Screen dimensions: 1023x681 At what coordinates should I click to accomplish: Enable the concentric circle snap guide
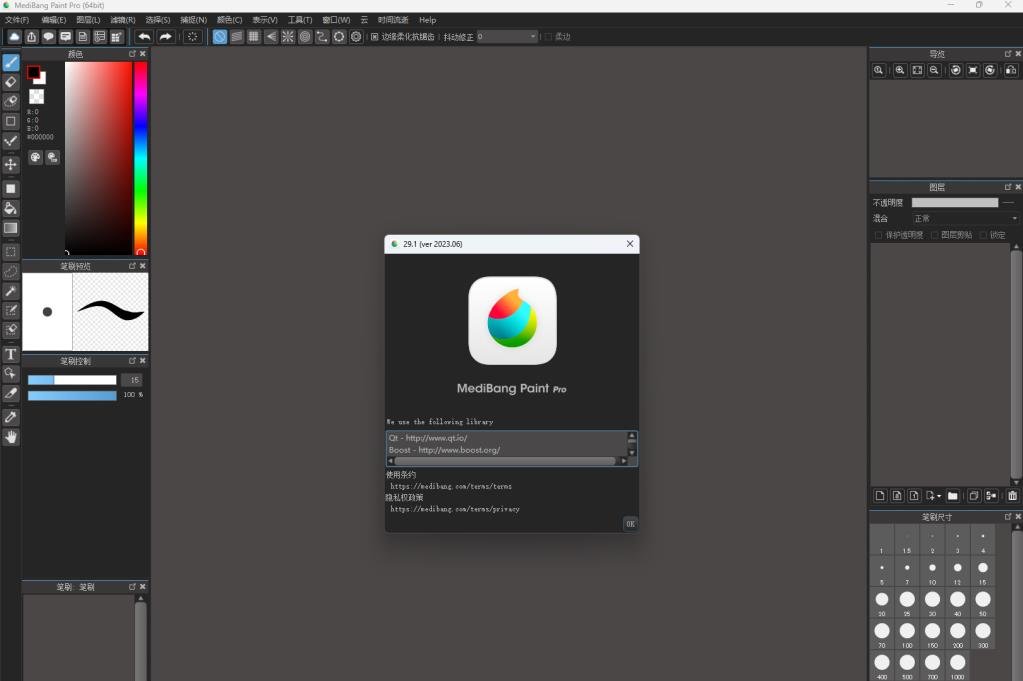(305, 37)
